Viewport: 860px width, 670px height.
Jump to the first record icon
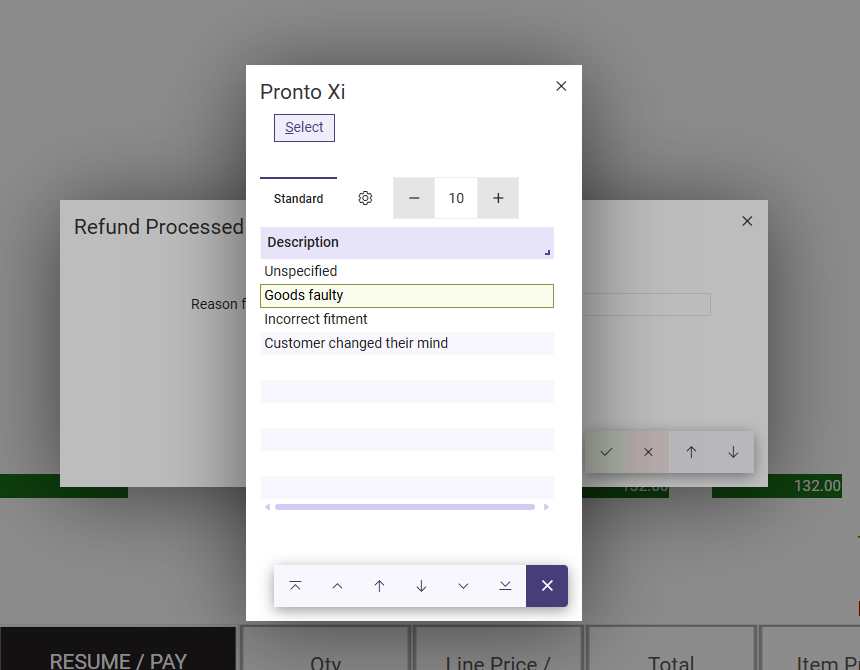click(295, 586)
